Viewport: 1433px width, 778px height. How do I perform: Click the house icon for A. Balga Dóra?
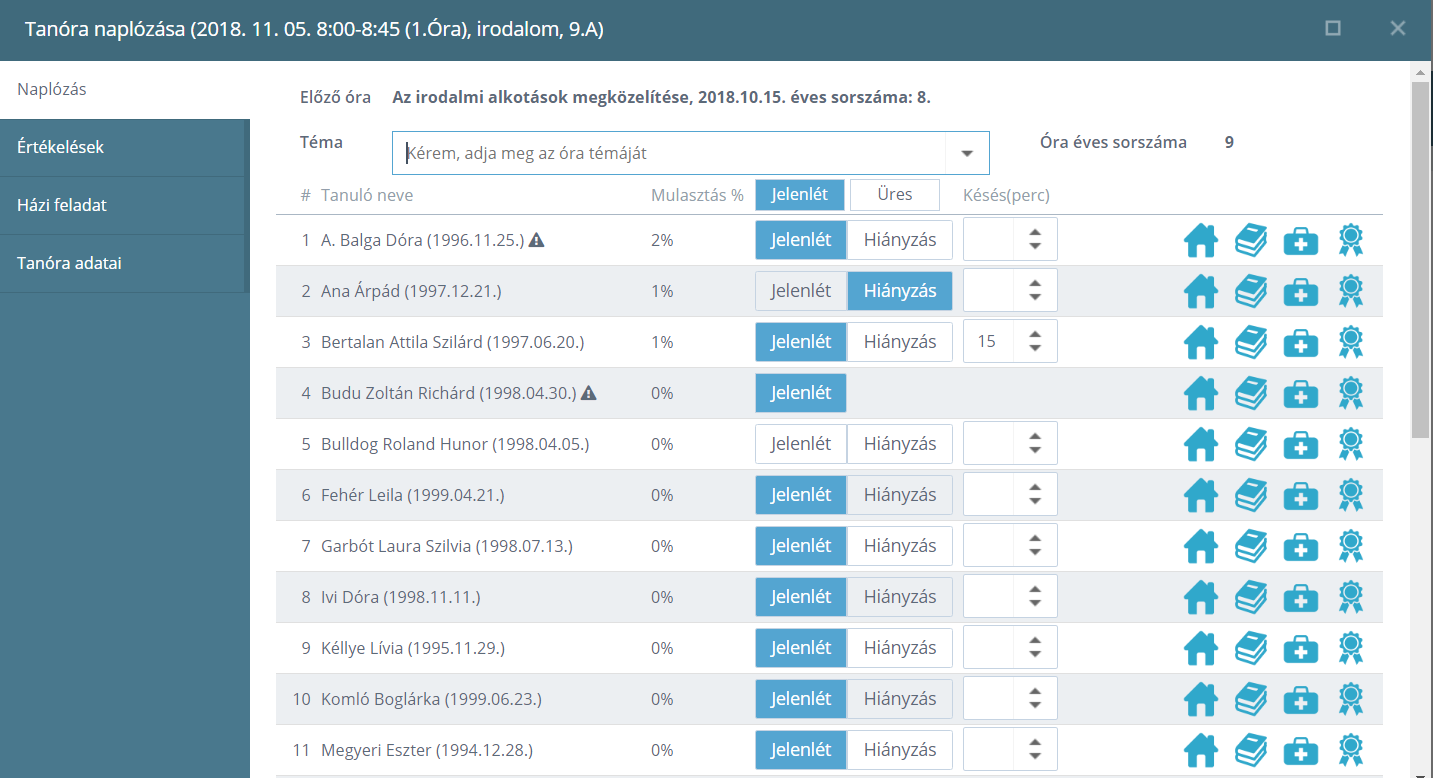click(1201, 240)
